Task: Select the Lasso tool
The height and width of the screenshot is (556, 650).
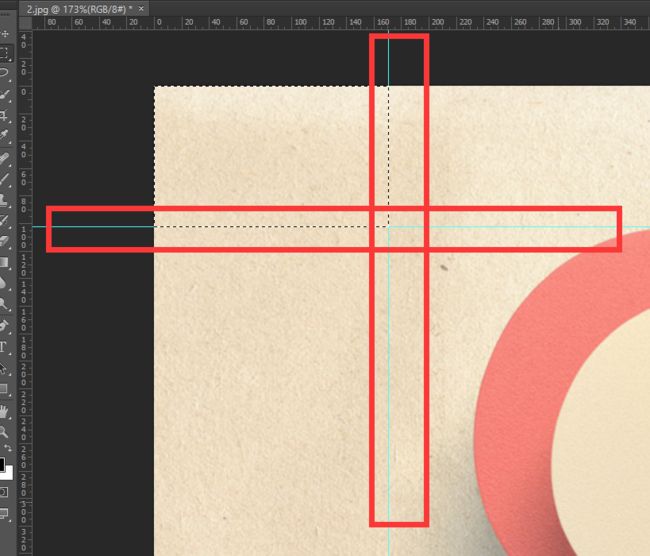Action: click(x=5, y=73)
